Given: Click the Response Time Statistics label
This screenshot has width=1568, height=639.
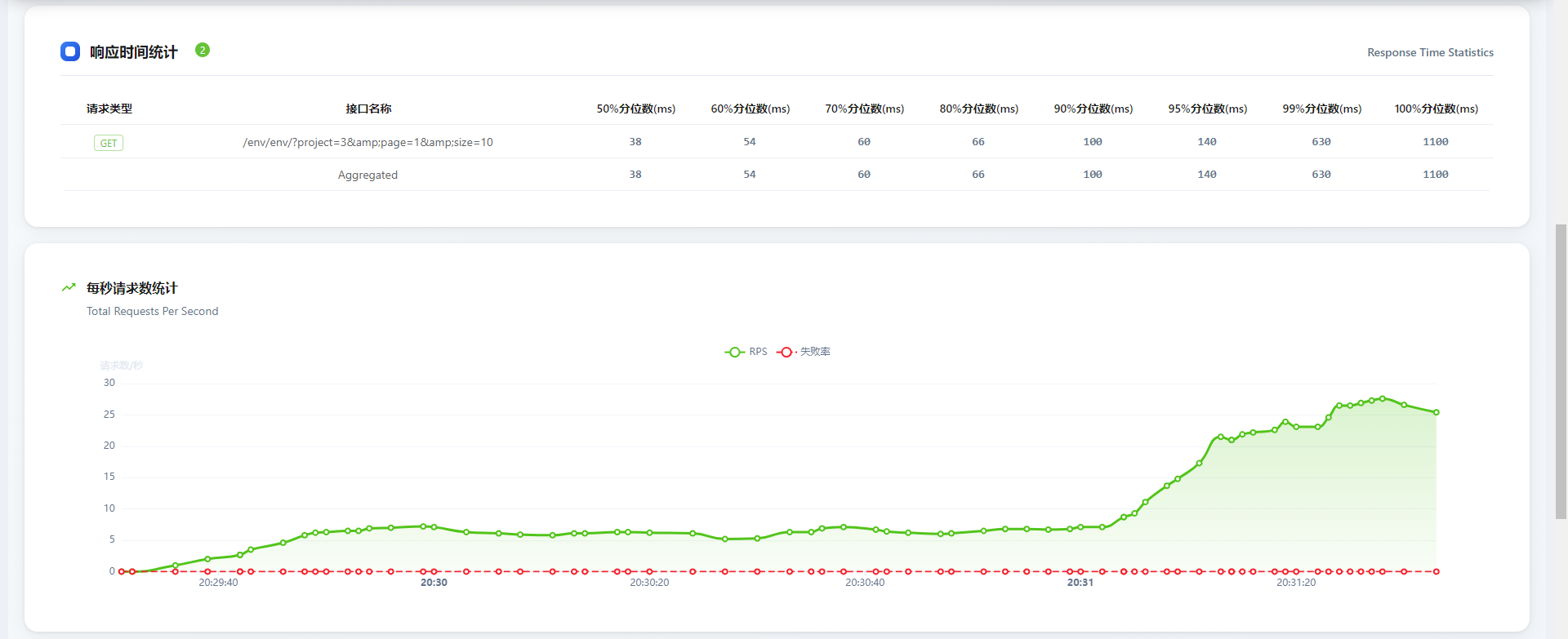Looking at the screenshot, I should 1430,53.
